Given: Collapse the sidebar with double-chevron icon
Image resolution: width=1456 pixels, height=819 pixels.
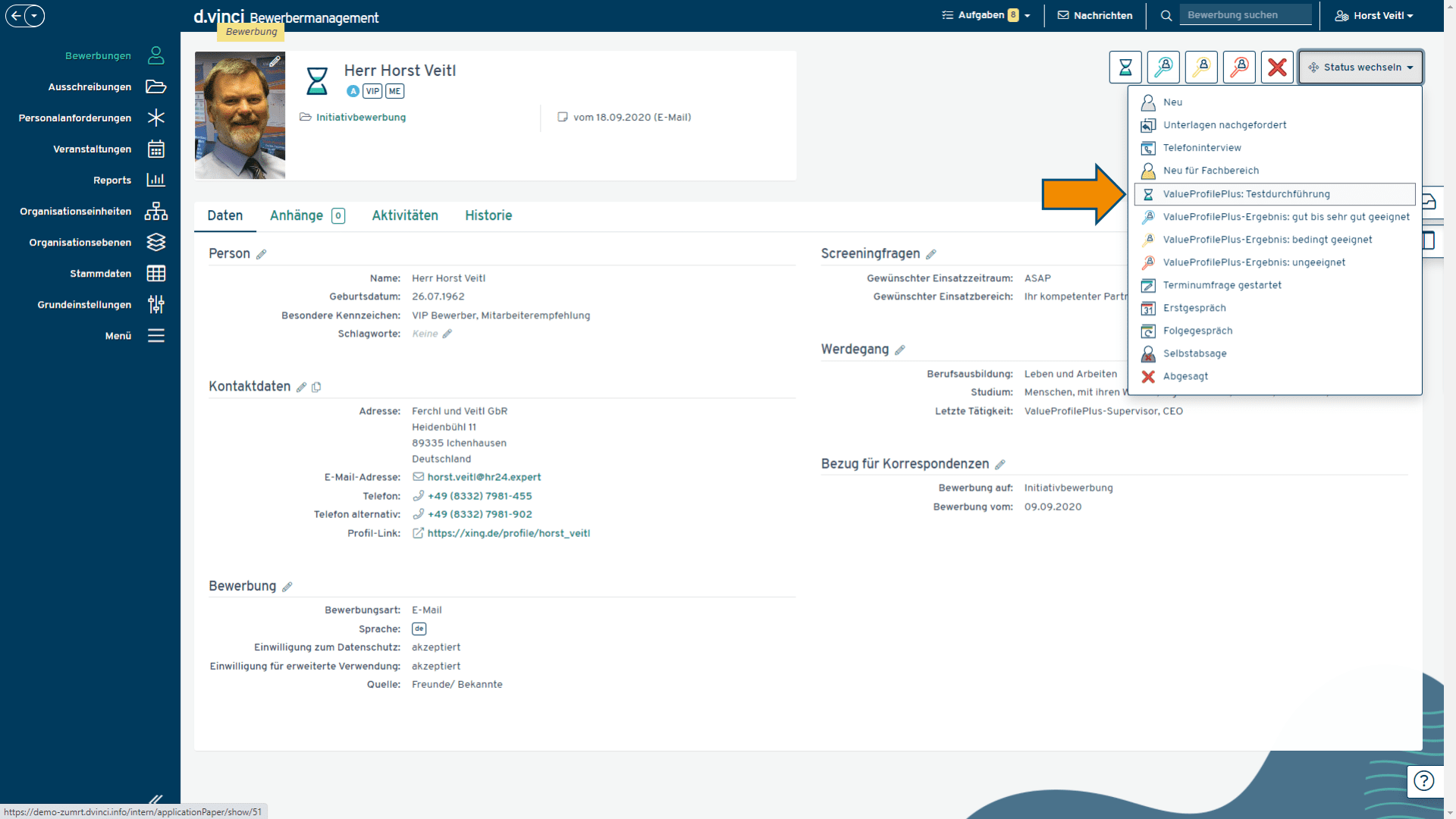Looking at the screenshot, I should [155, 799].
